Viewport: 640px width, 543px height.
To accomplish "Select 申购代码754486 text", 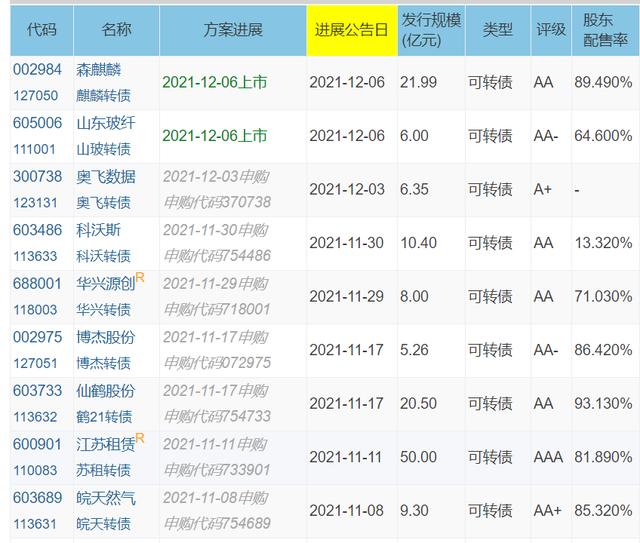I will coord(217,255).
